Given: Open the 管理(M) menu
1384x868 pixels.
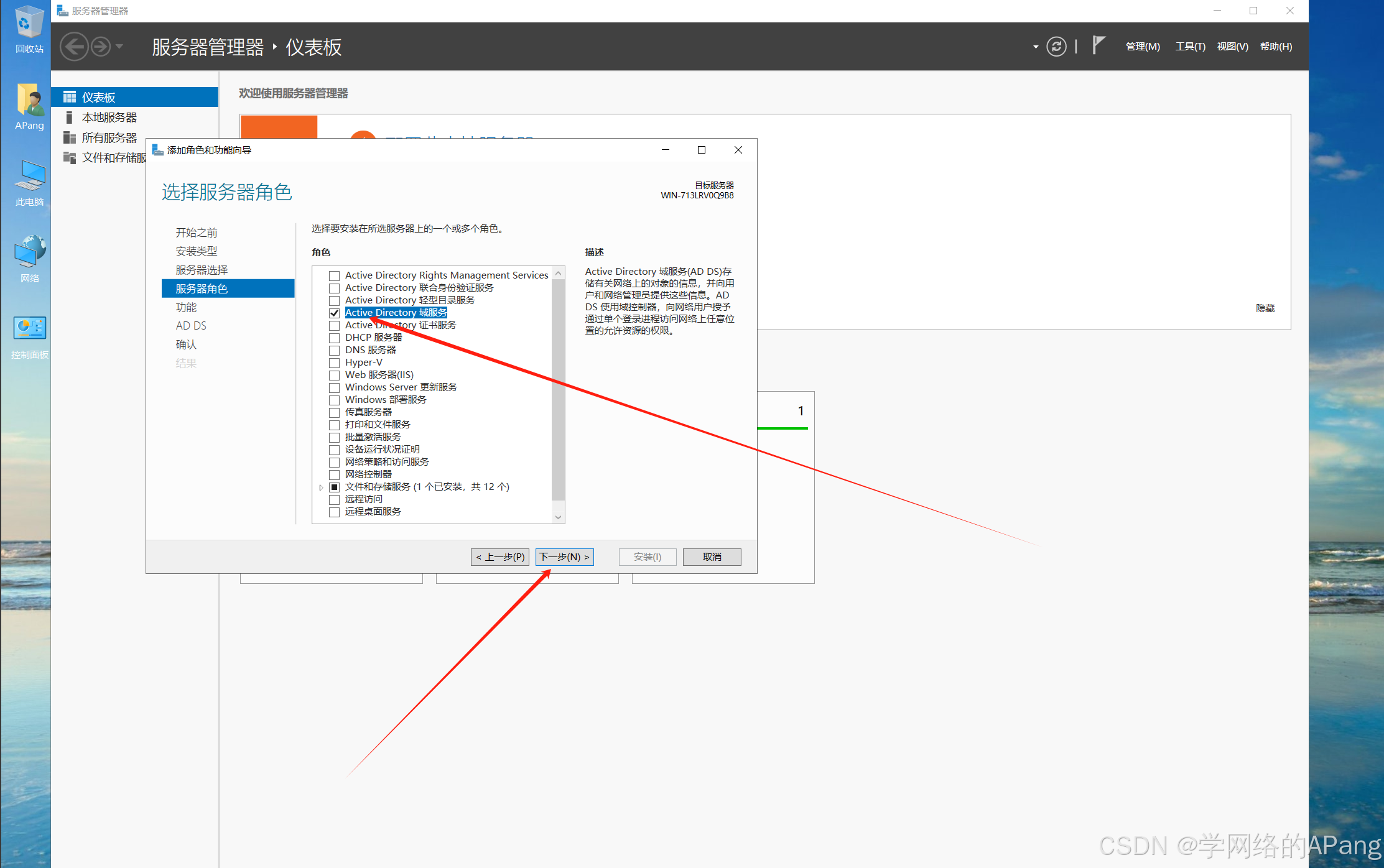Looking at the screenshot, I should click(1143, 47).
